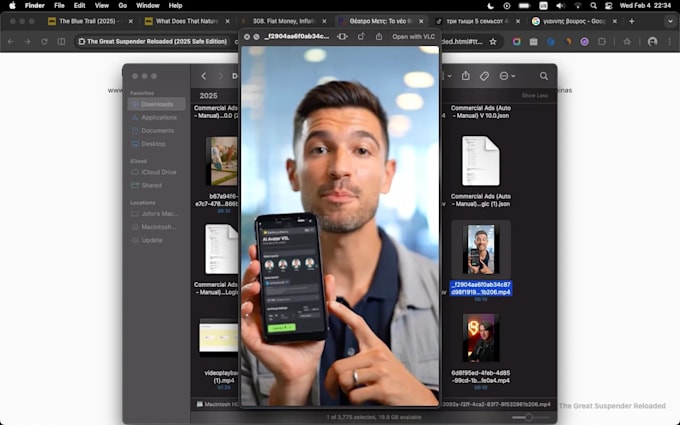Click the Wi-Fi icon in the menu bar

point(578,6)
